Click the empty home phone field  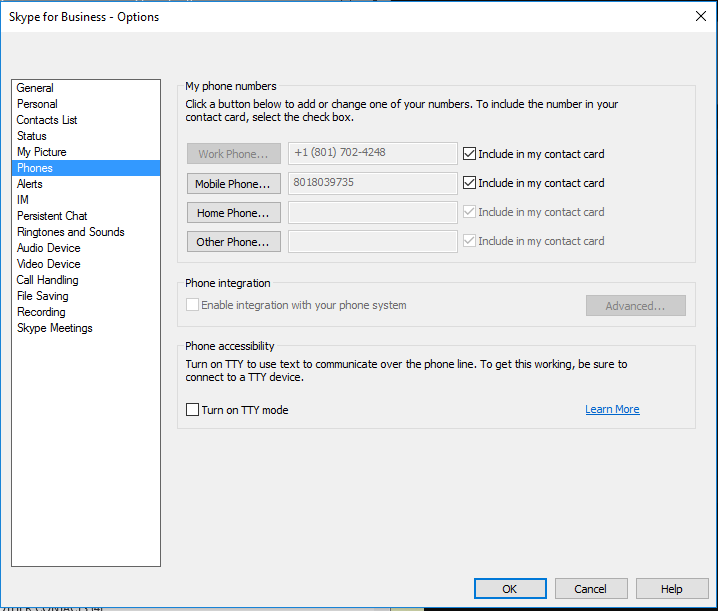click(373, 212)
